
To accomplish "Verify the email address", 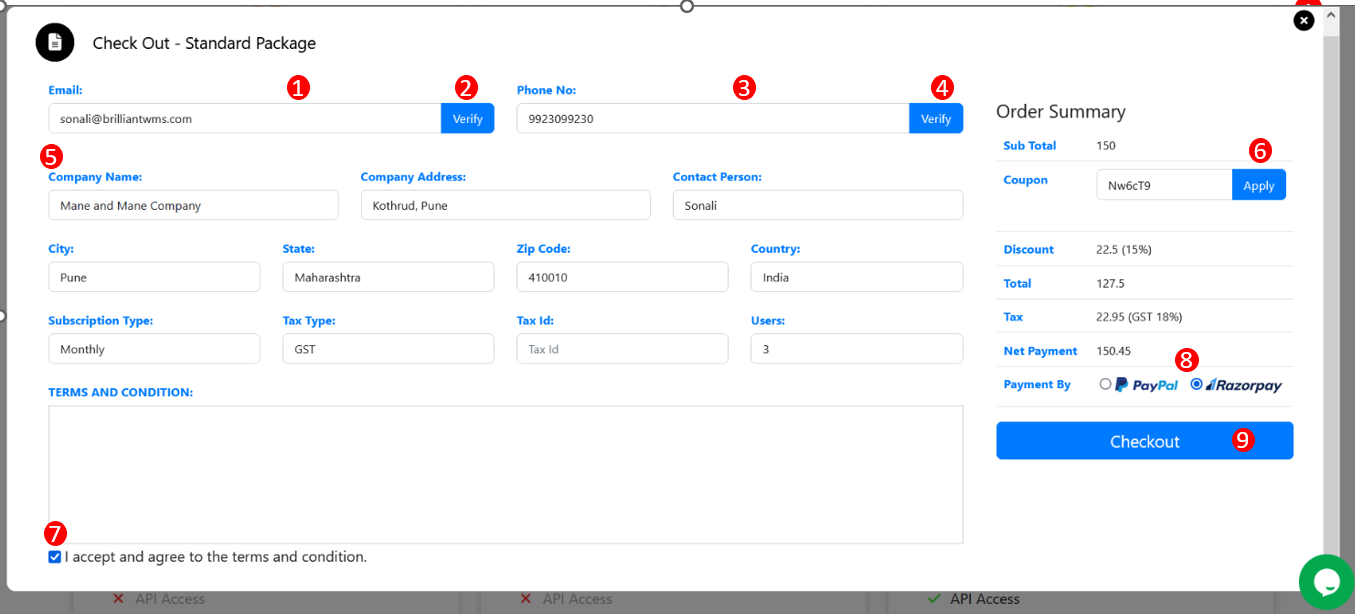I will coord(467,119).
